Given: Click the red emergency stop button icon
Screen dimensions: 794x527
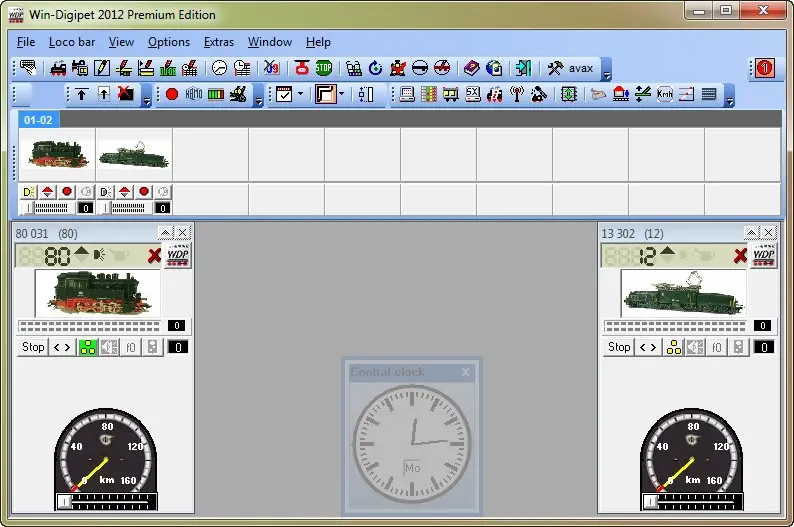Looking at the screenshot, I should click(302, 68).
